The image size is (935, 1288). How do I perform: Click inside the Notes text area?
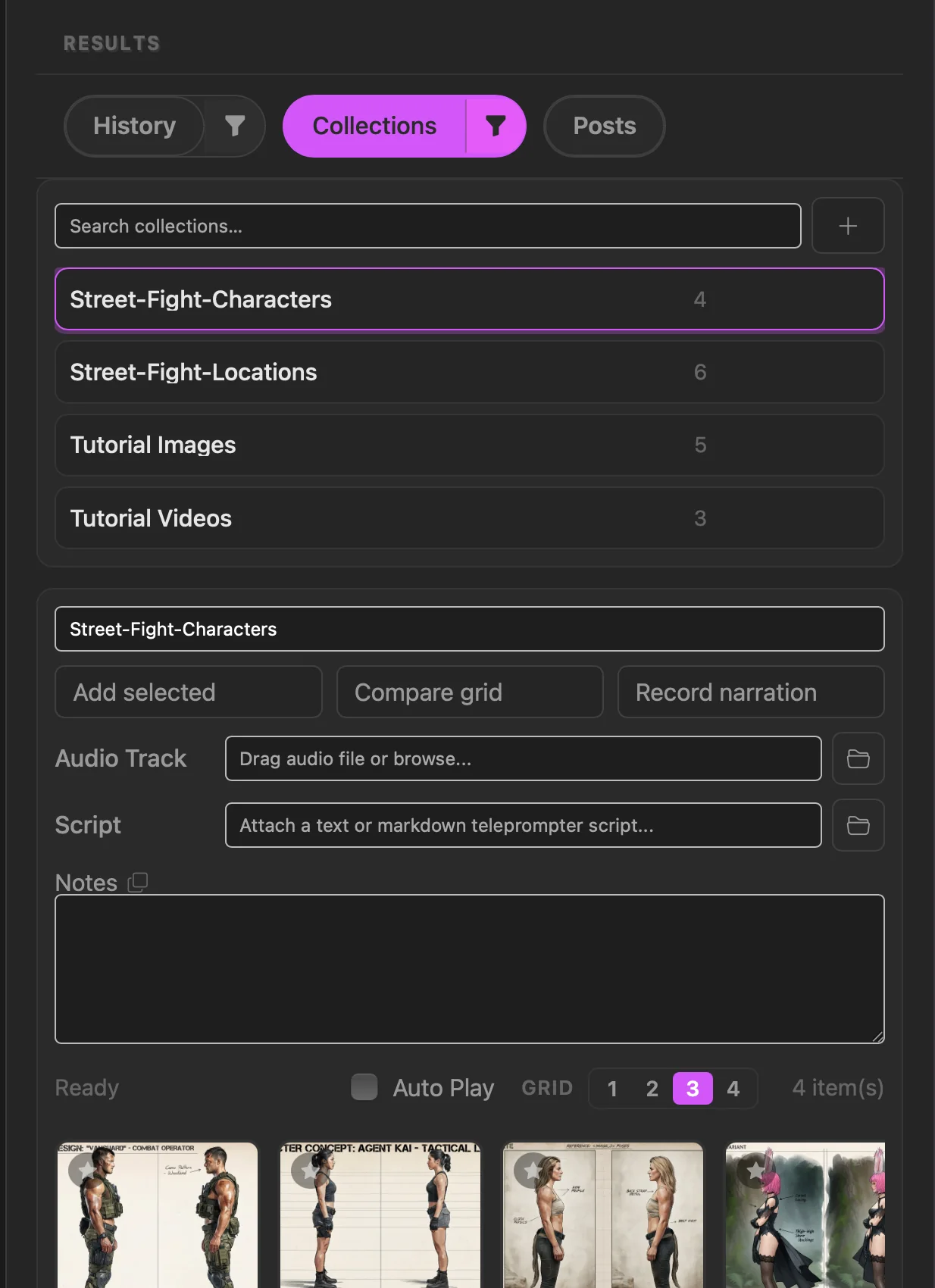pyautogui.click(x=470, y=969)
